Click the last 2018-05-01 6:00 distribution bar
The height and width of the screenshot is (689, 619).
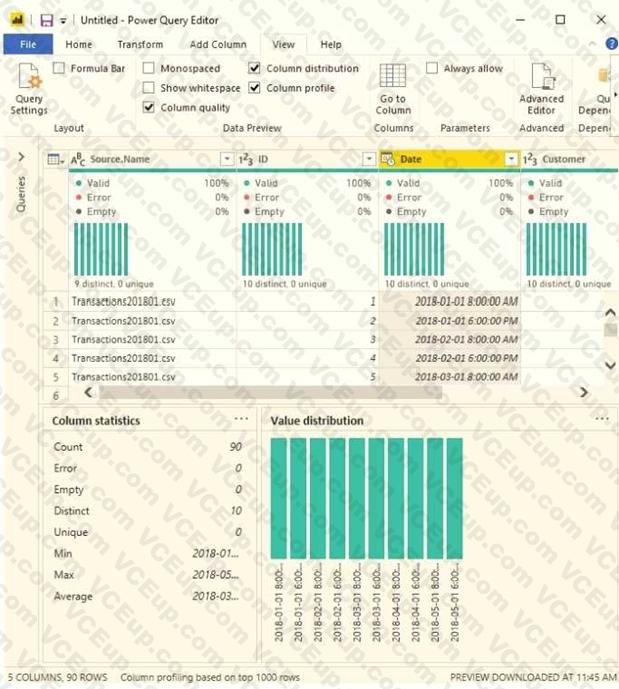(455, 498)
